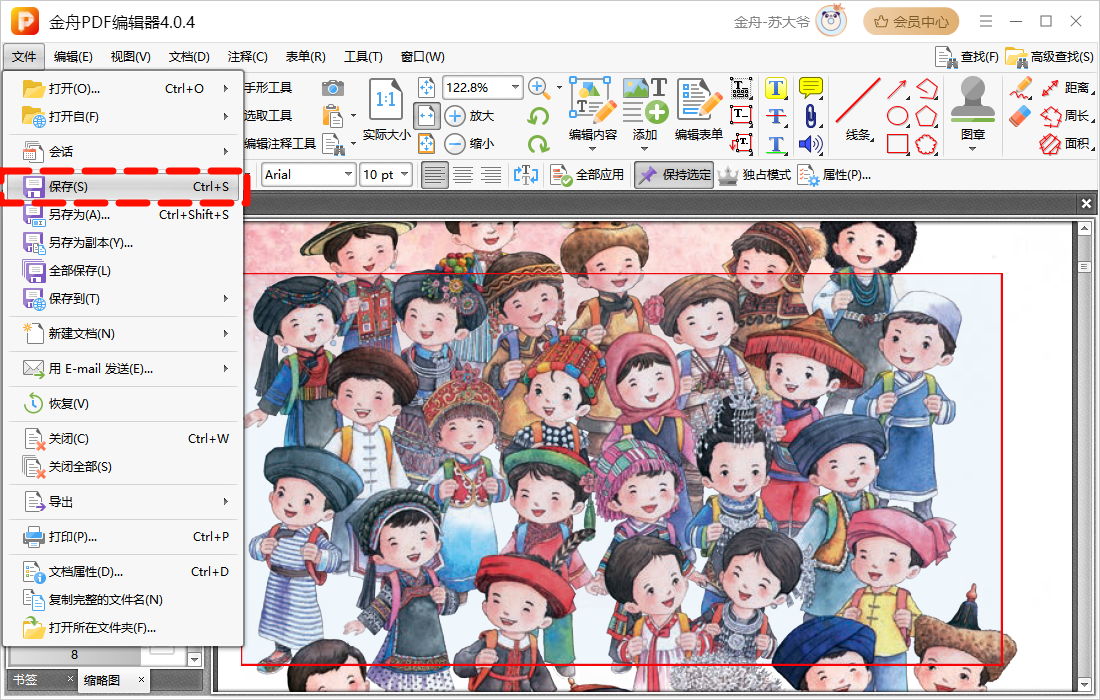Select the paperclip file attachment icon
The width and height of the screenshot is (1100, 700).
810,116
